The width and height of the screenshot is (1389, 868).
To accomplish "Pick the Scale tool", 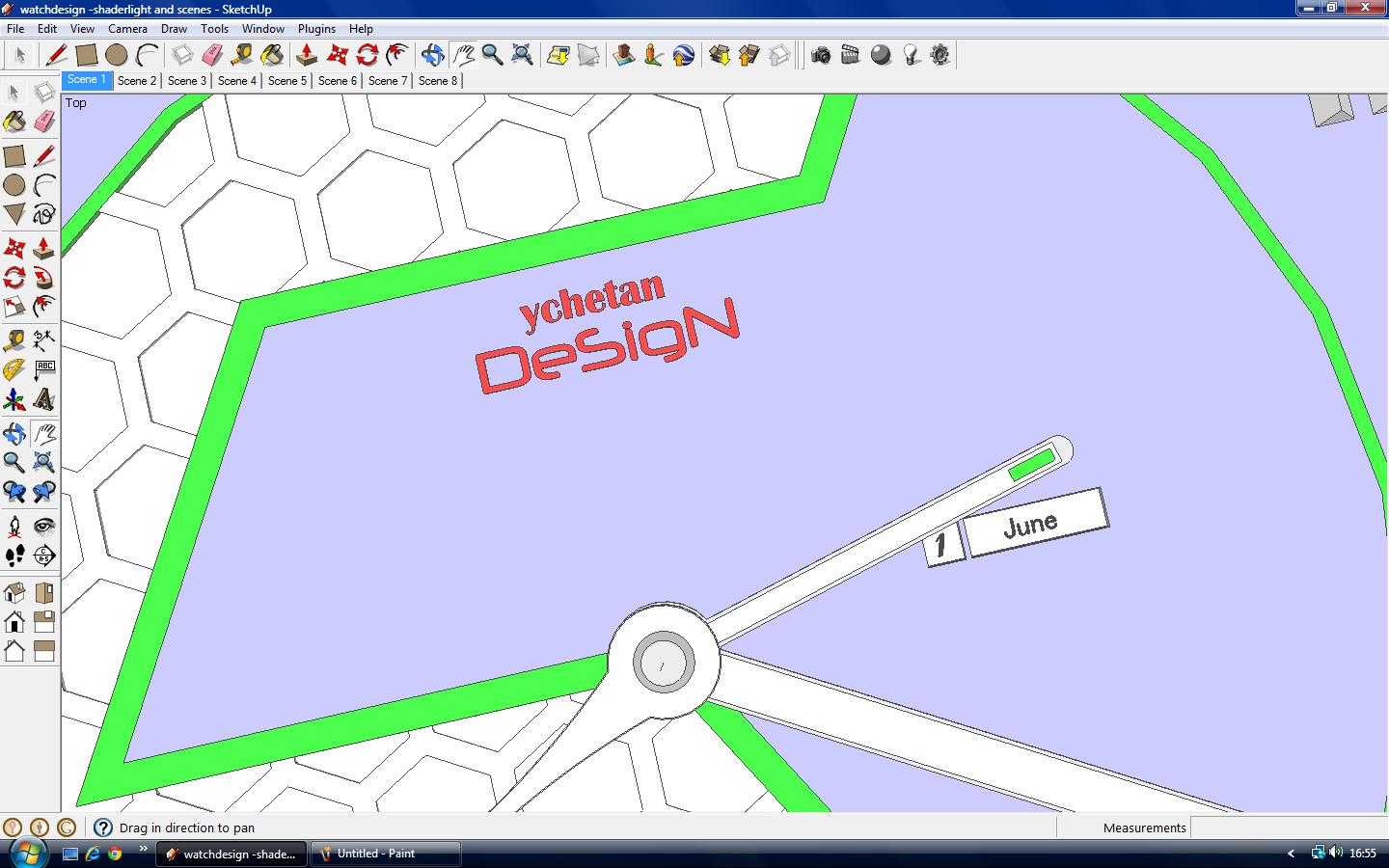I will (x=14, y=308).
